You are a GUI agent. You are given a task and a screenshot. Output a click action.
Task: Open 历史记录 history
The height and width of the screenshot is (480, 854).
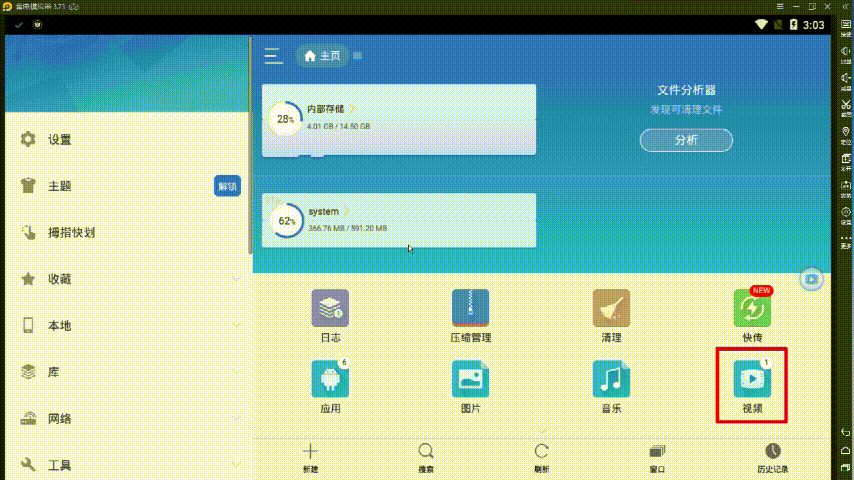[773, 458]
